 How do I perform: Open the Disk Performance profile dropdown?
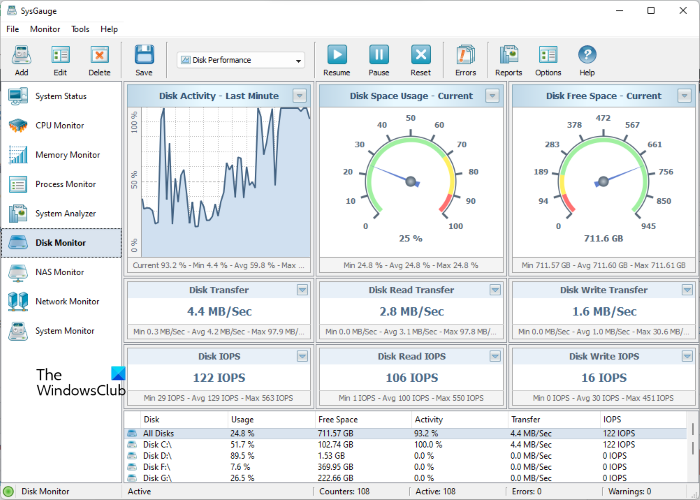[x=241, y=60]
